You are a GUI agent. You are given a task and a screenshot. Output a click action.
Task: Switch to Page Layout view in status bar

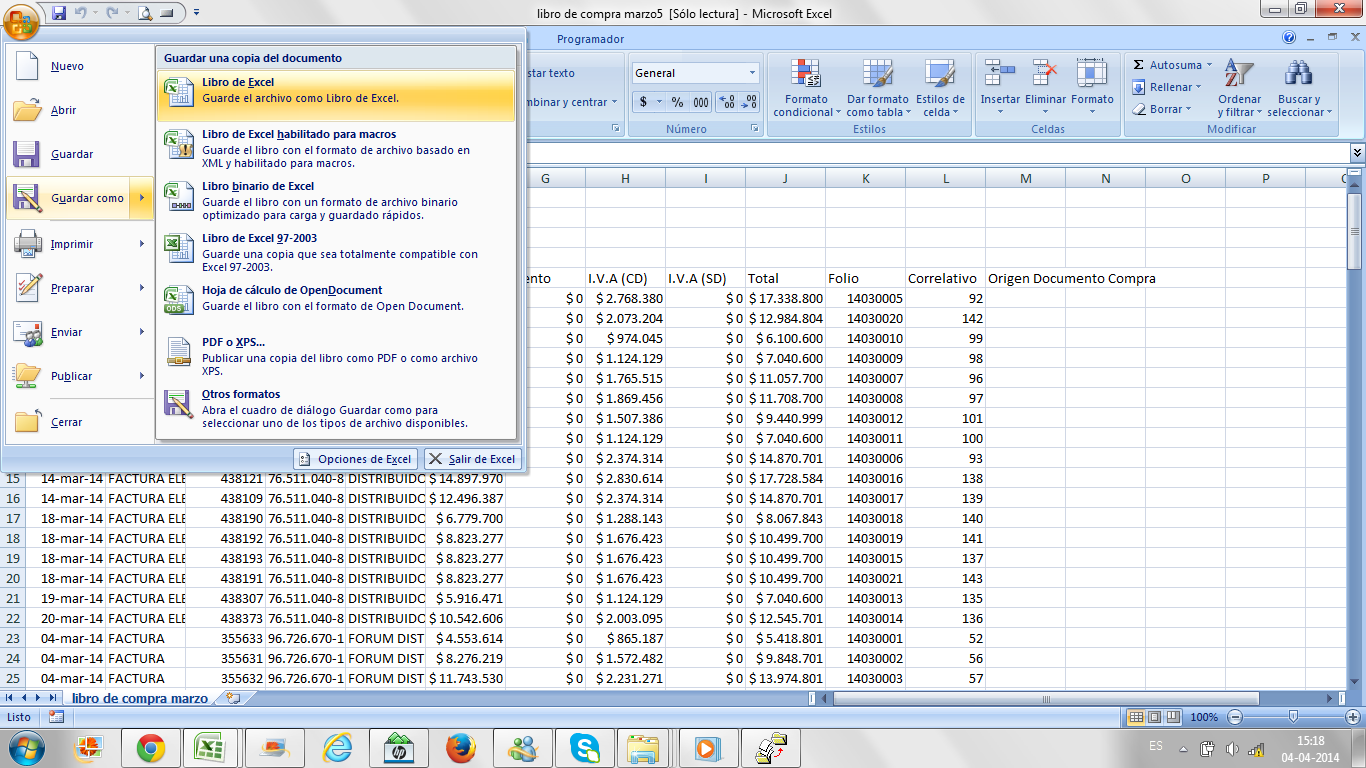(x=1155, y=717)
